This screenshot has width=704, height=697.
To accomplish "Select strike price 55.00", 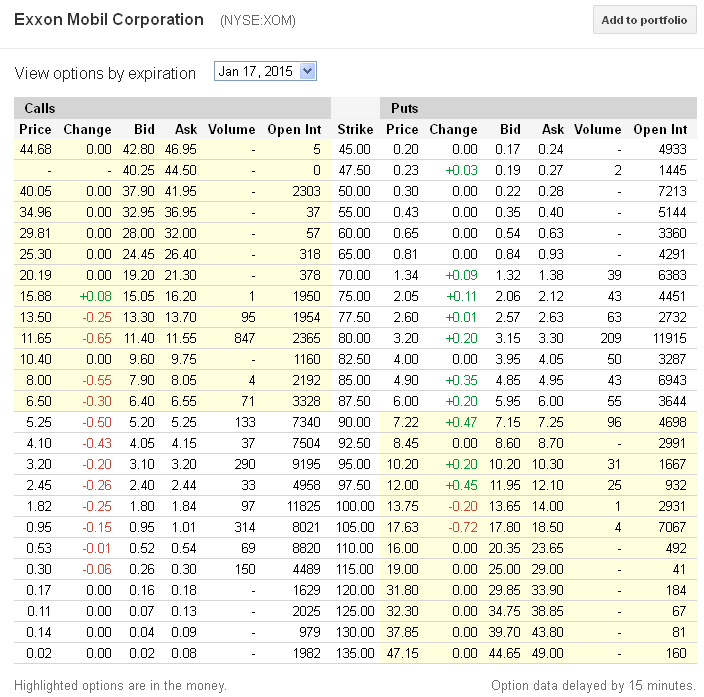I will pyautogui.click(x=354, y=212).
